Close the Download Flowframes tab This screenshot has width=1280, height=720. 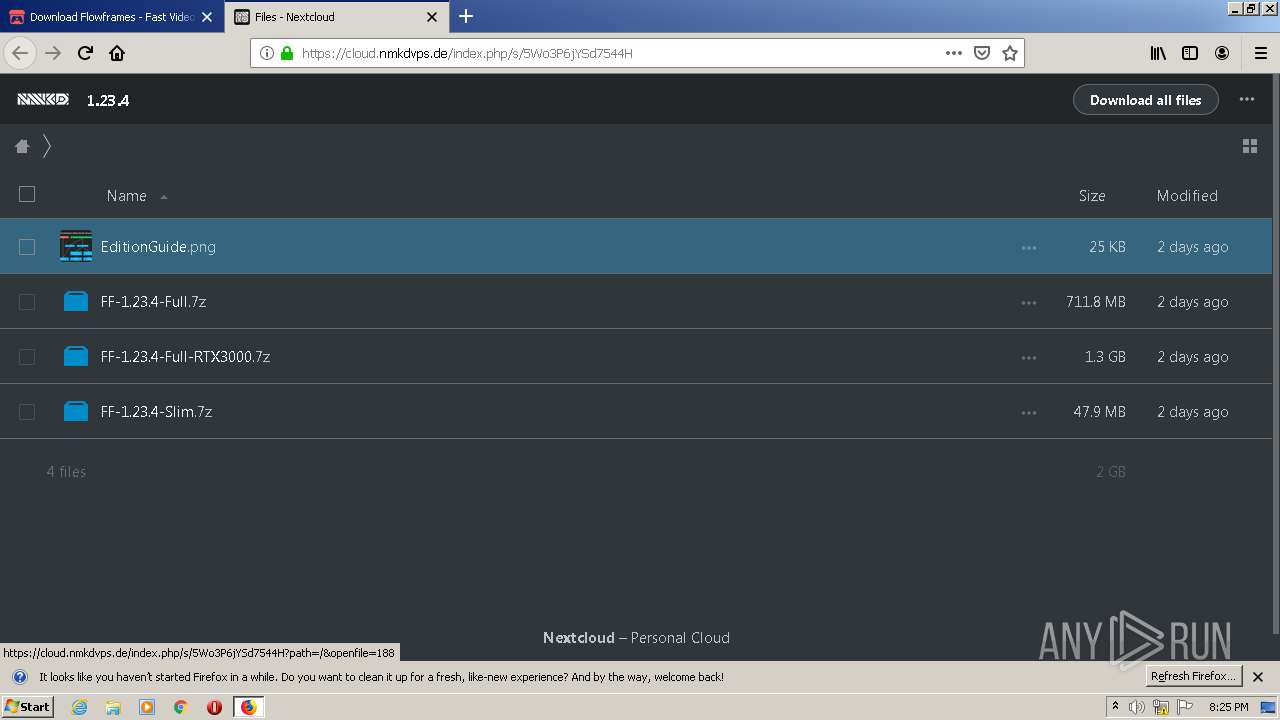coord(207,17)
